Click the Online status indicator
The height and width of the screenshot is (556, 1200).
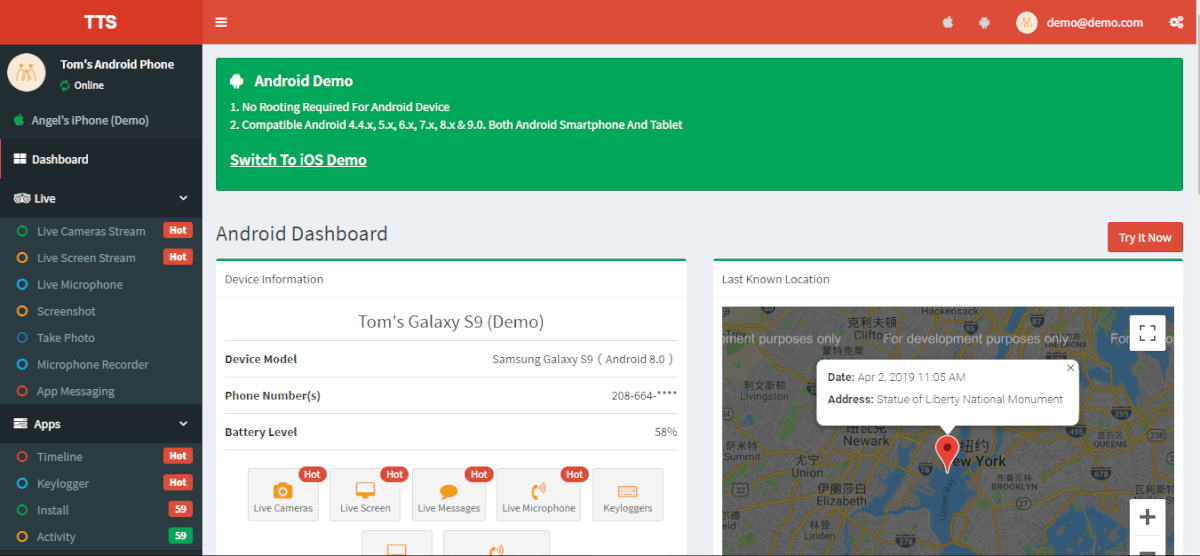tap(81, 85)
